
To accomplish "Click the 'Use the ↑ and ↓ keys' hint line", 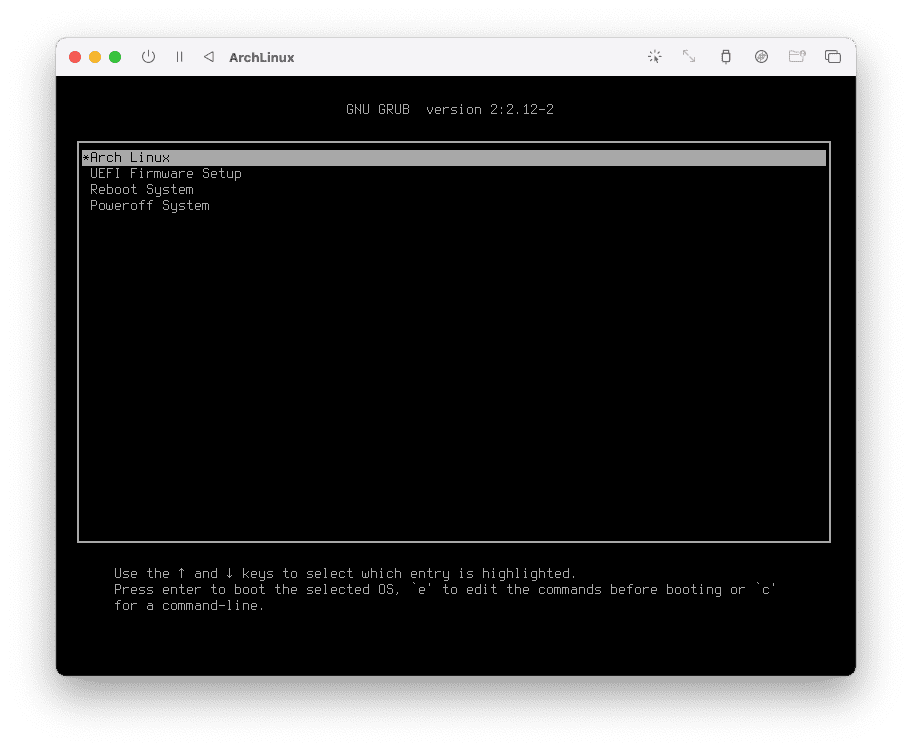I will click(x=345, y=574).
